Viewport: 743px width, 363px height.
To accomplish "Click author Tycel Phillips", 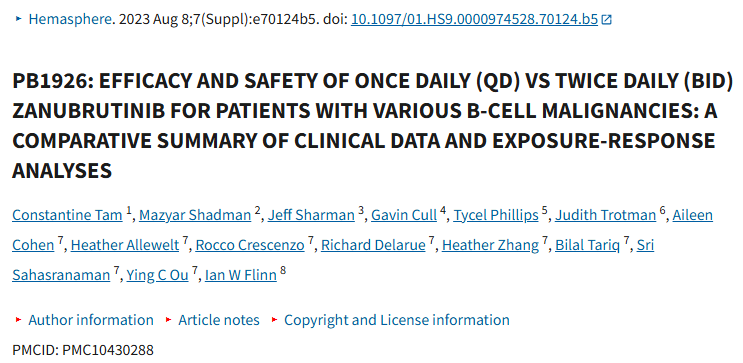I will [x=496, y=215].
